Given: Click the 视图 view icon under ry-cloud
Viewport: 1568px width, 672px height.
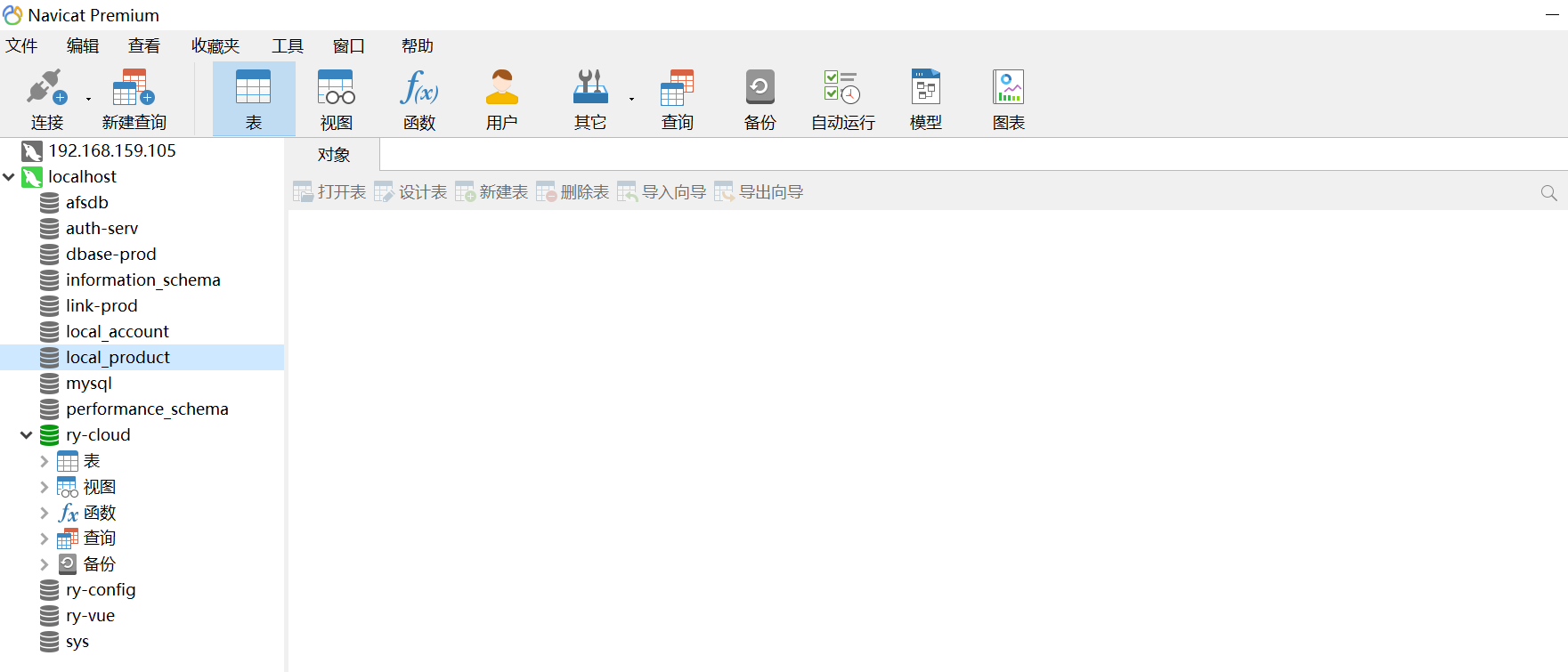Looking at the screenshot, I should 68,487.
